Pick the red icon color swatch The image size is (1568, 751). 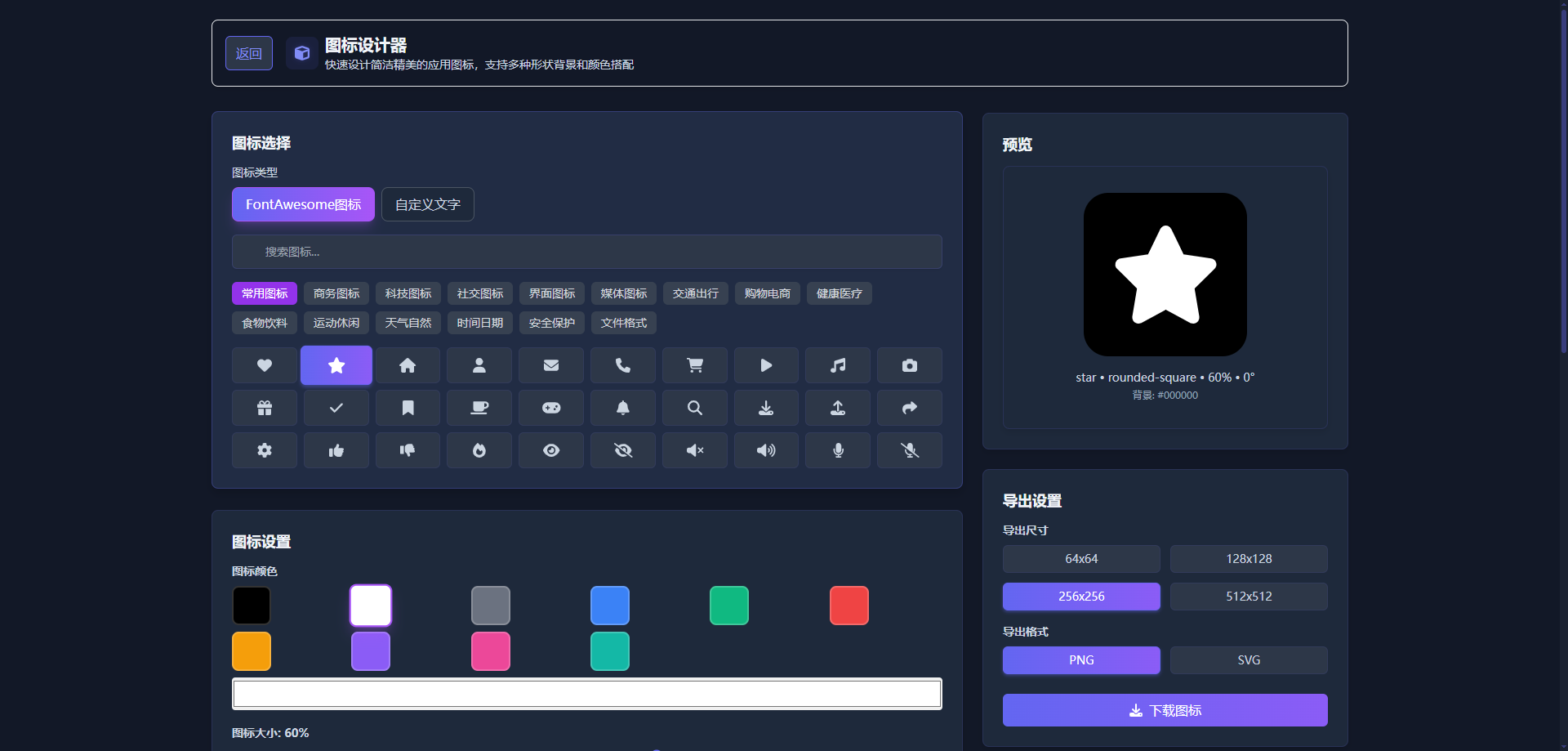click(849, 606)
